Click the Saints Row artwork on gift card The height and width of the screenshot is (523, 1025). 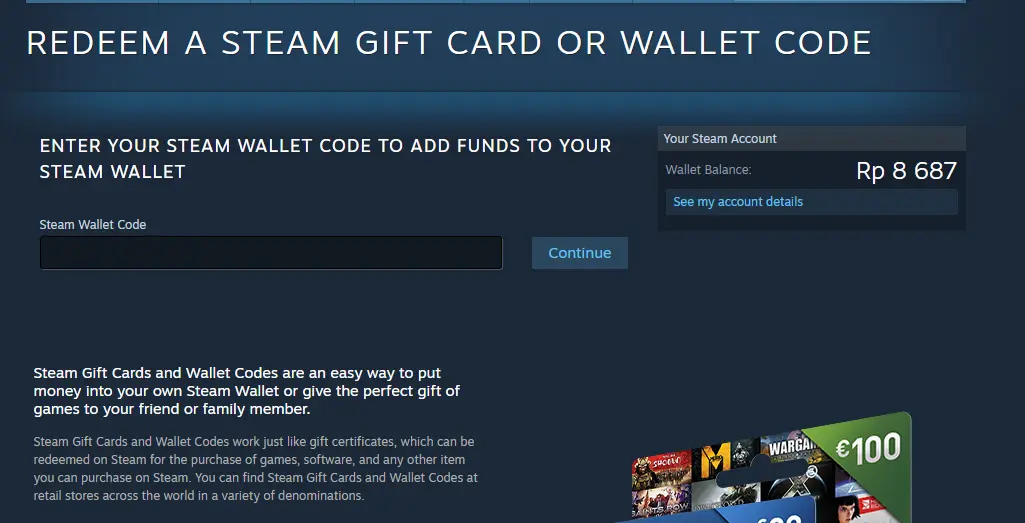pos(660,502)
